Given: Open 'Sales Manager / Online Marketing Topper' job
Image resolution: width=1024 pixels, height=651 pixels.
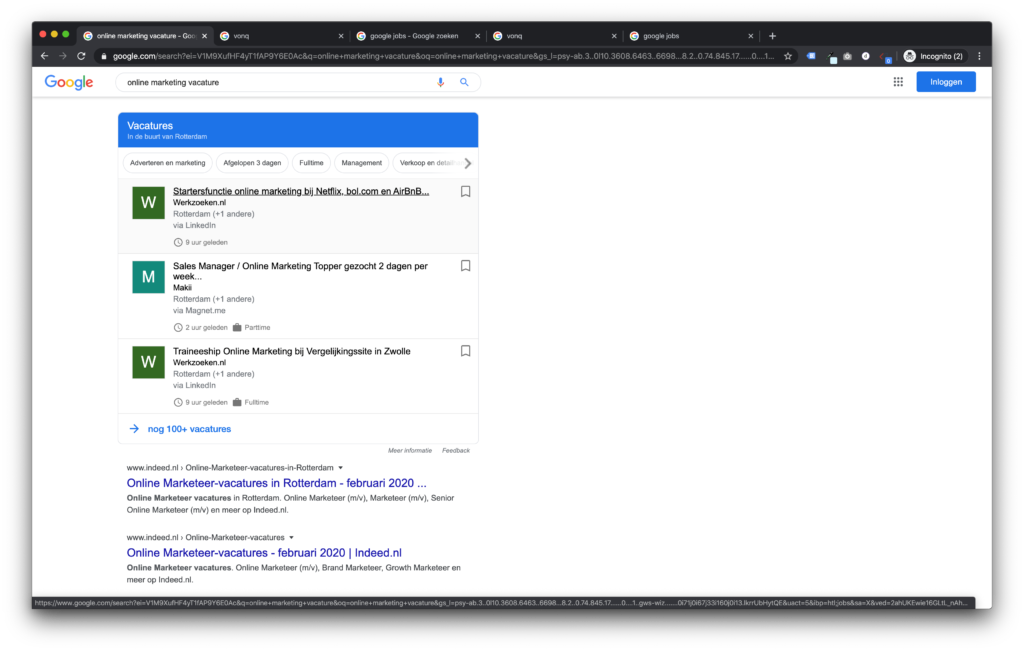Looking at the screenshot, I should pos(300,271).
